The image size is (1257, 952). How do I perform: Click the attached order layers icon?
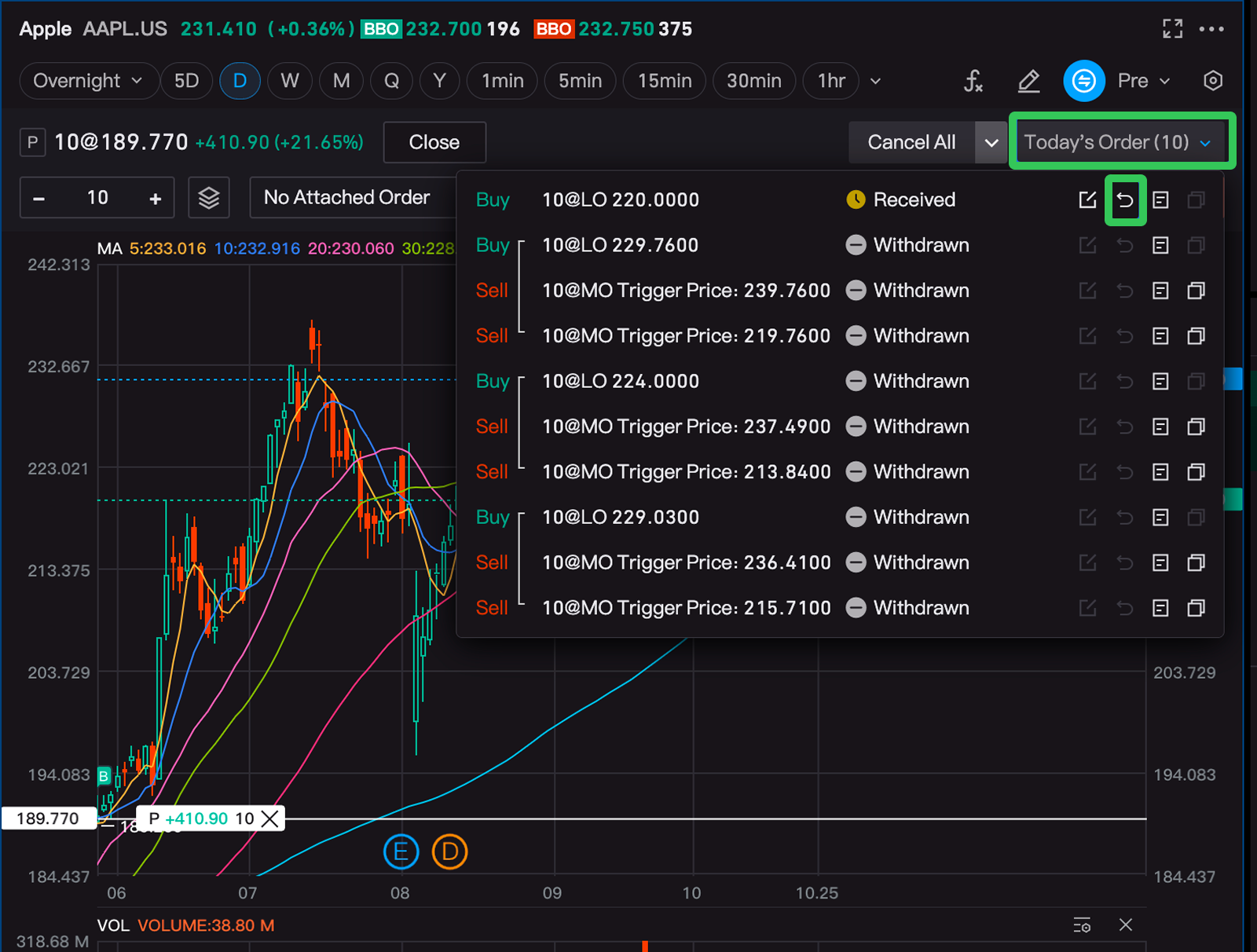pos(208,198)
